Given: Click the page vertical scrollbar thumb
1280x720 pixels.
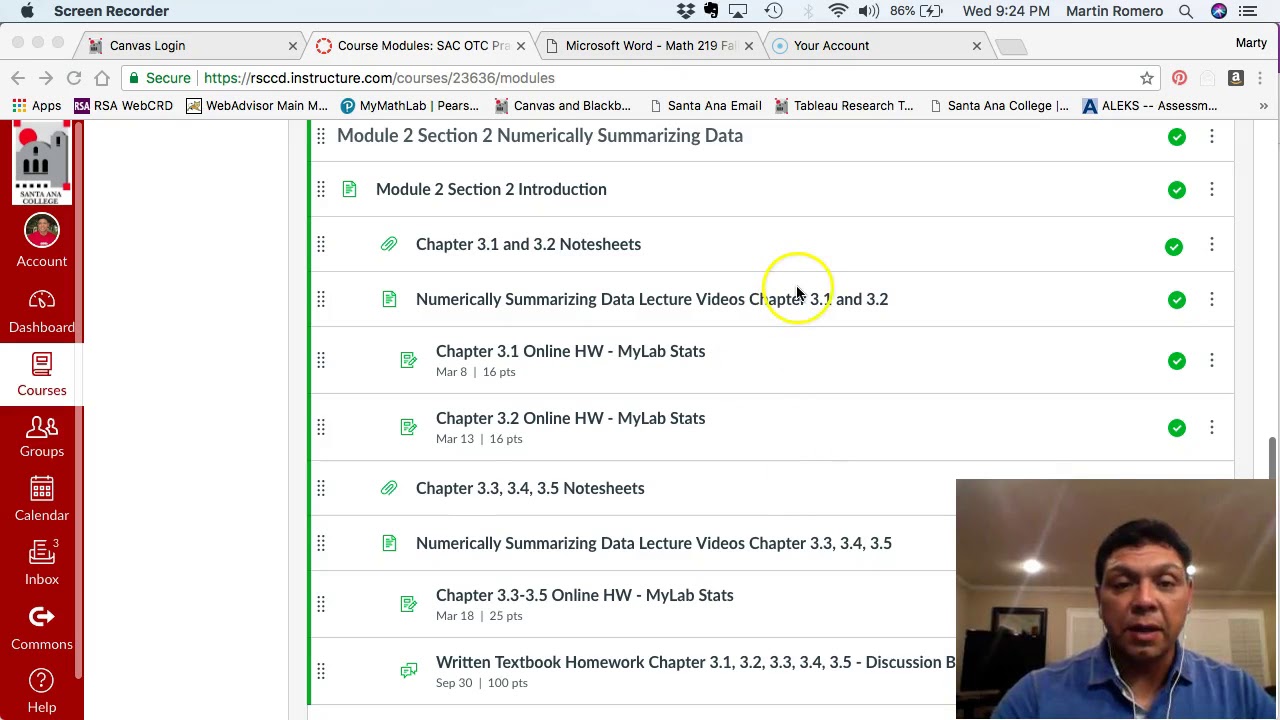Looking at the screenshot, I should 1272,457.
